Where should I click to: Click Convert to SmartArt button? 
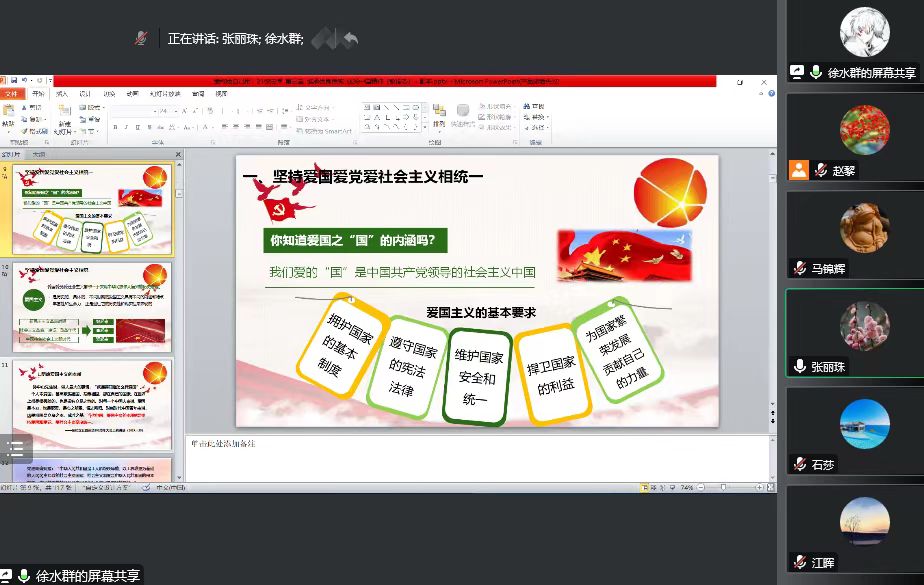325,131
